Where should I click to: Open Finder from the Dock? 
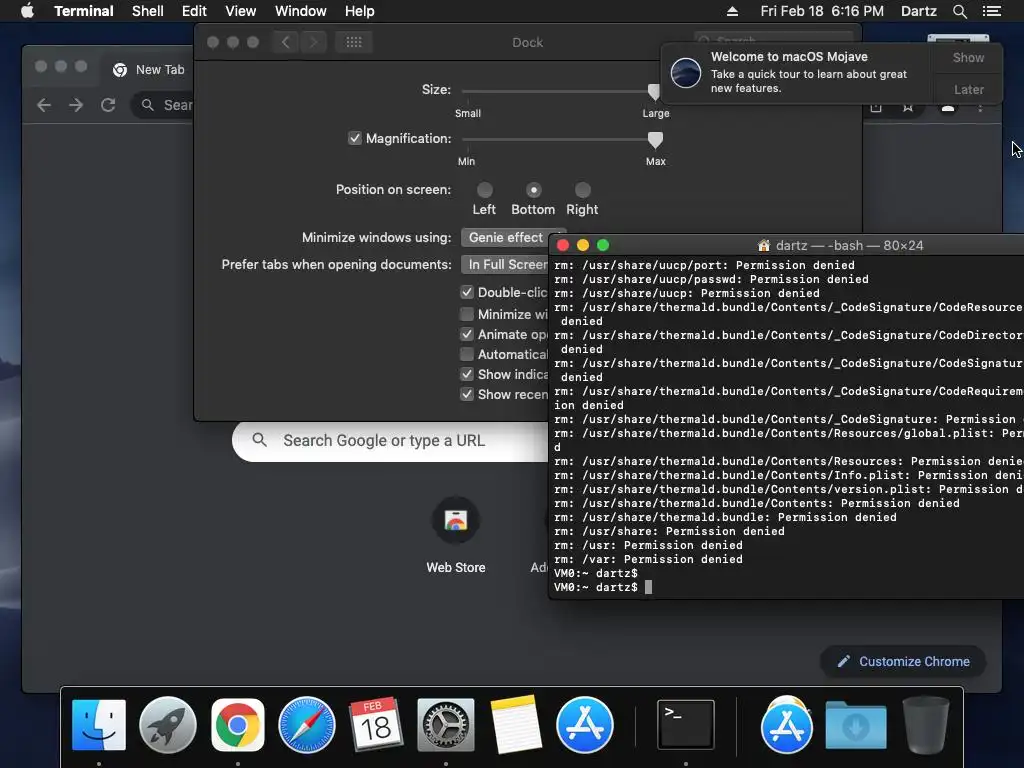pos(99,725)
